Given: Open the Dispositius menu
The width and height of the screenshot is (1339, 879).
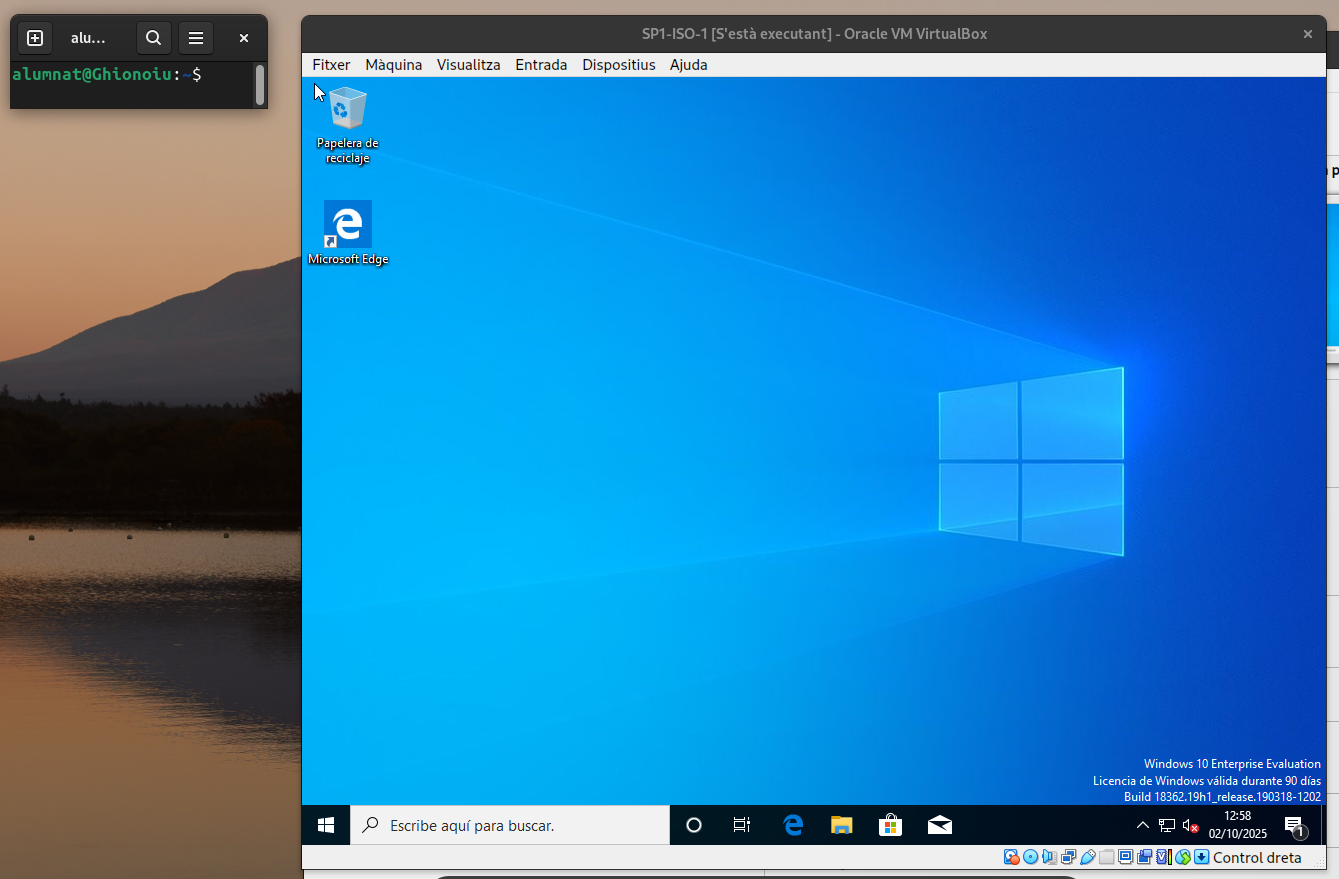Looking at the screenshot, I should point(618,64).
